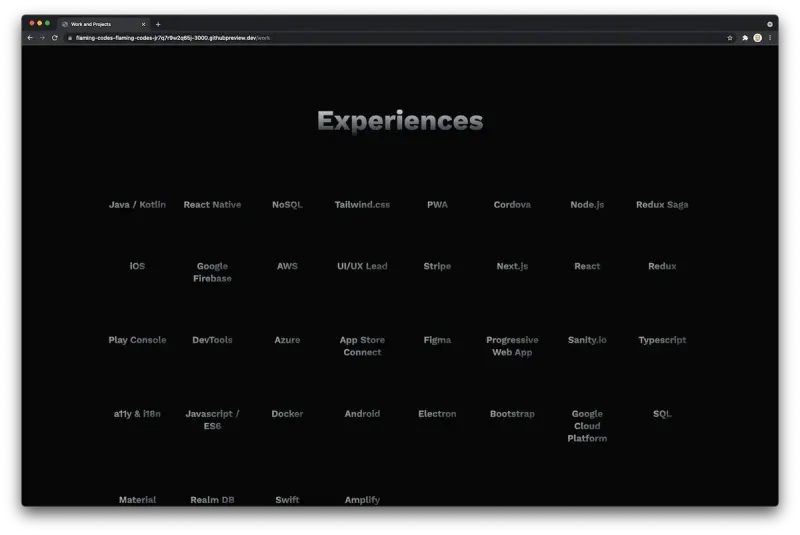This screenshot has height=535, width=800.
Task: Click the browser back arrow
Action: pos(30,38)
